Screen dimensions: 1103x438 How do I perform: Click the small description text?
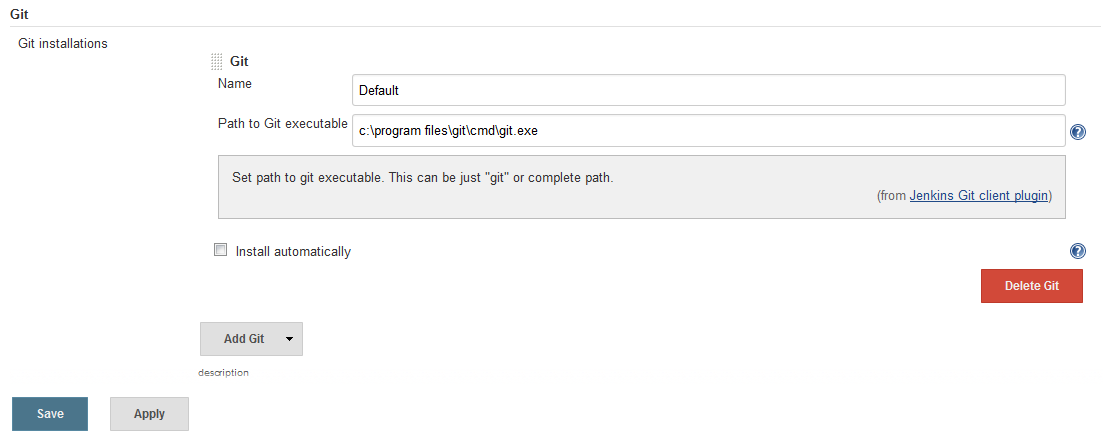[224, 373]
